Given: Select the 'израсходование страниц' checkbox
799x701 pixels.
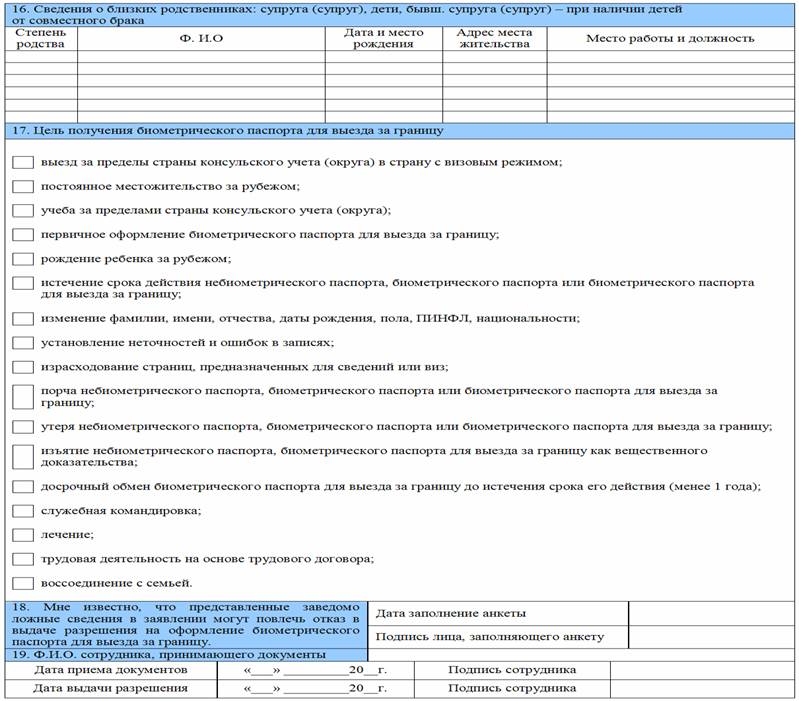Looking at the screenshot, I should [23, 366].
